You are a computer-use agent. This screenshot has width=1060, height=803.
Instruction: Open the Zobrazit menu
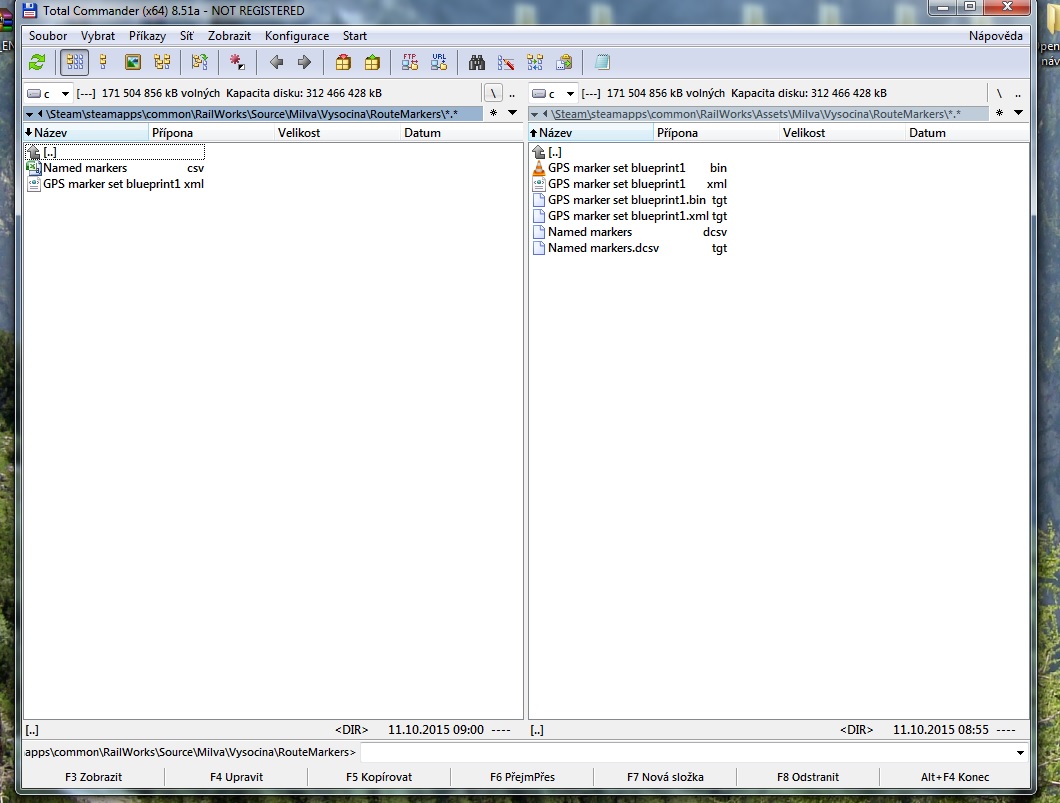[x=229, y=36]
